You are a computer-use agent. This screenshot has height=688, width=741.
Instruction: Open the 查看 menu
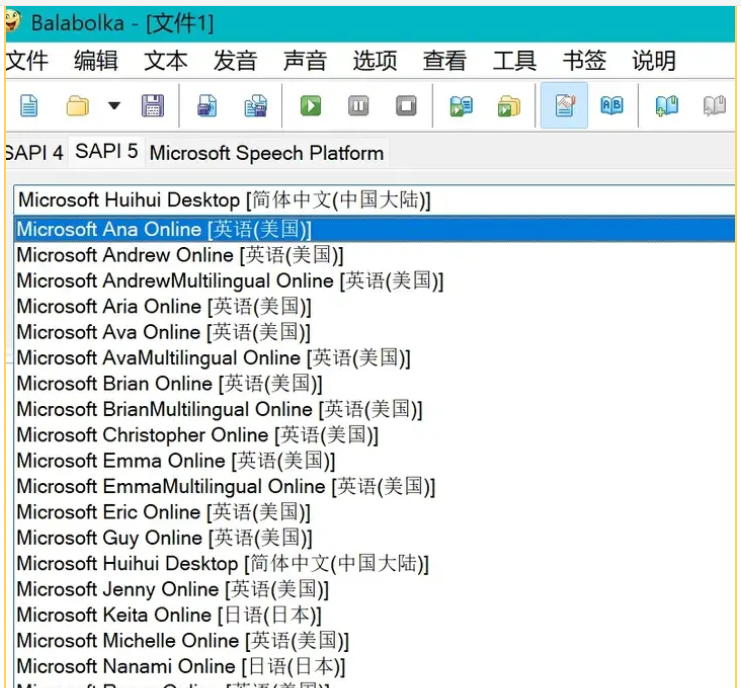(445, 60)
